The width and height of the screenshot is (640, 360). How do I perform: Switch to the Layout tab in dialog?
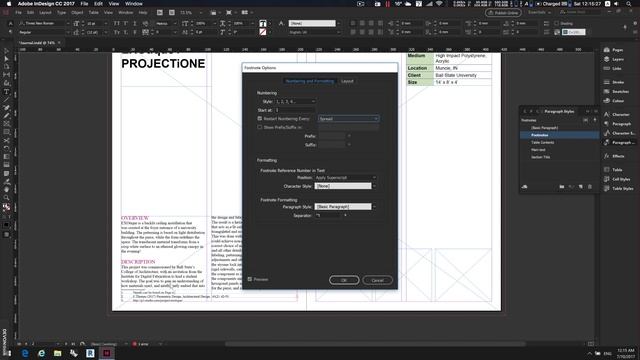347,81
